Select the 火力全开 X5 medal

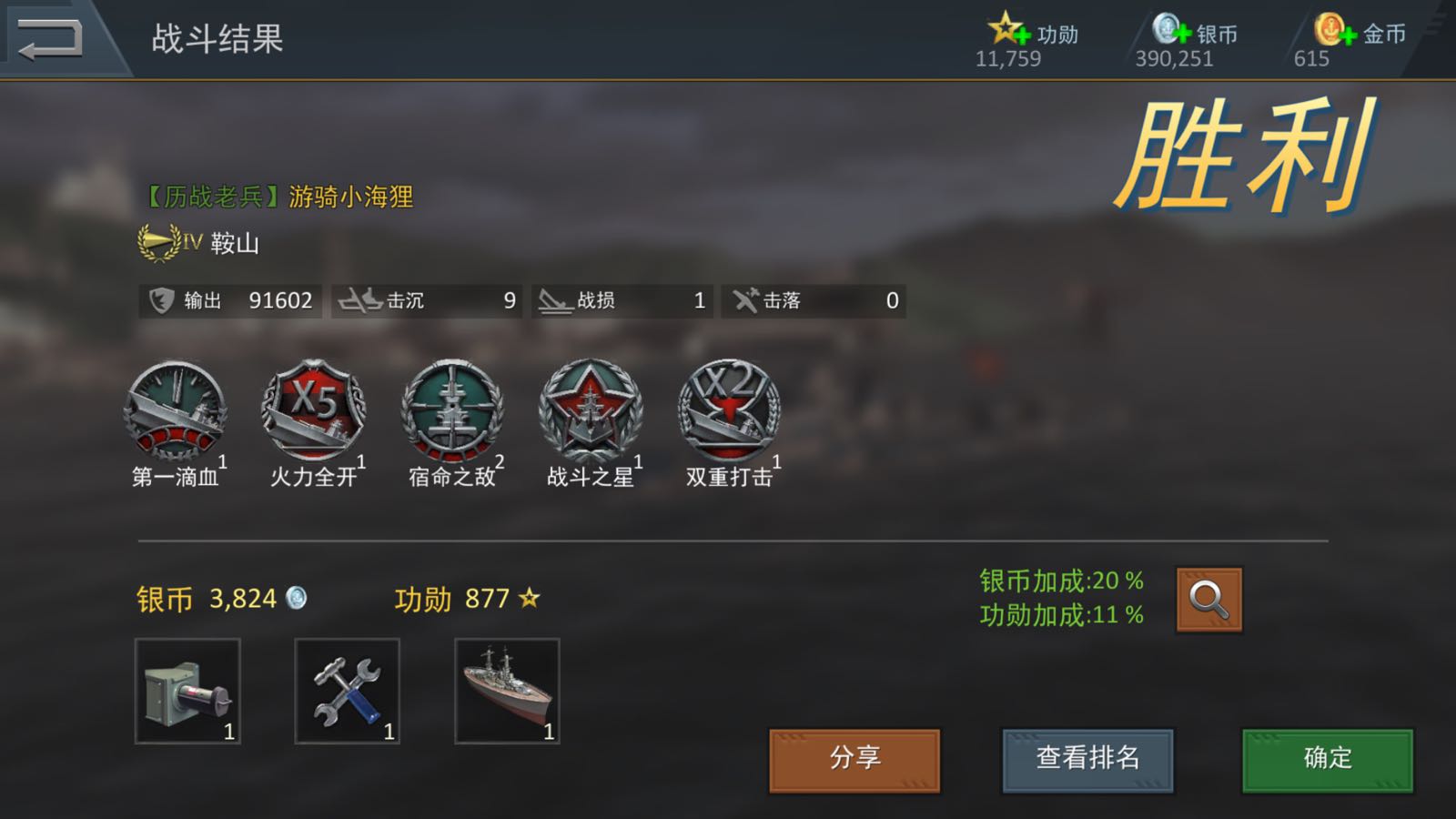coord(314,409)
